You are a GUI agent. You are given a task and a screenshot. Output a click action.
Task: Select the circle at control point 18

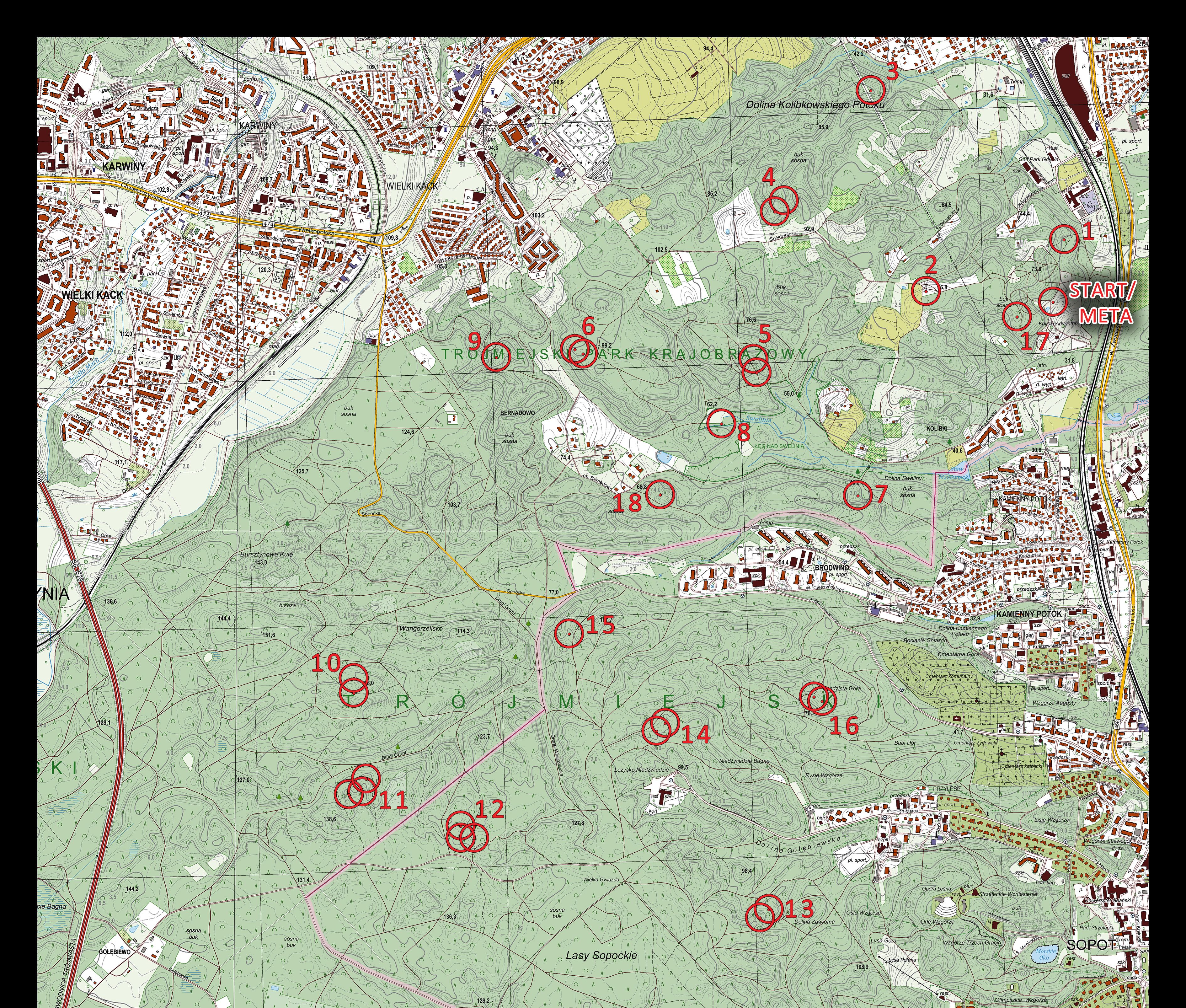pos(660,494)
